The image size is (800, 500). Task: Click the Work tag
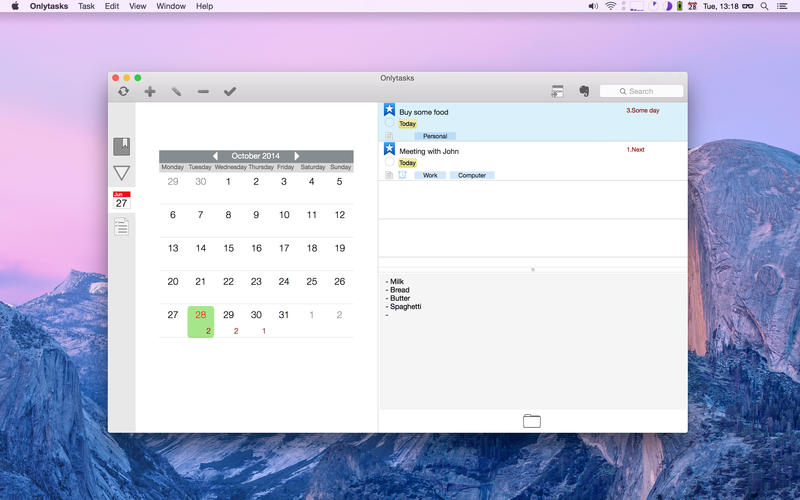point(430,175)
